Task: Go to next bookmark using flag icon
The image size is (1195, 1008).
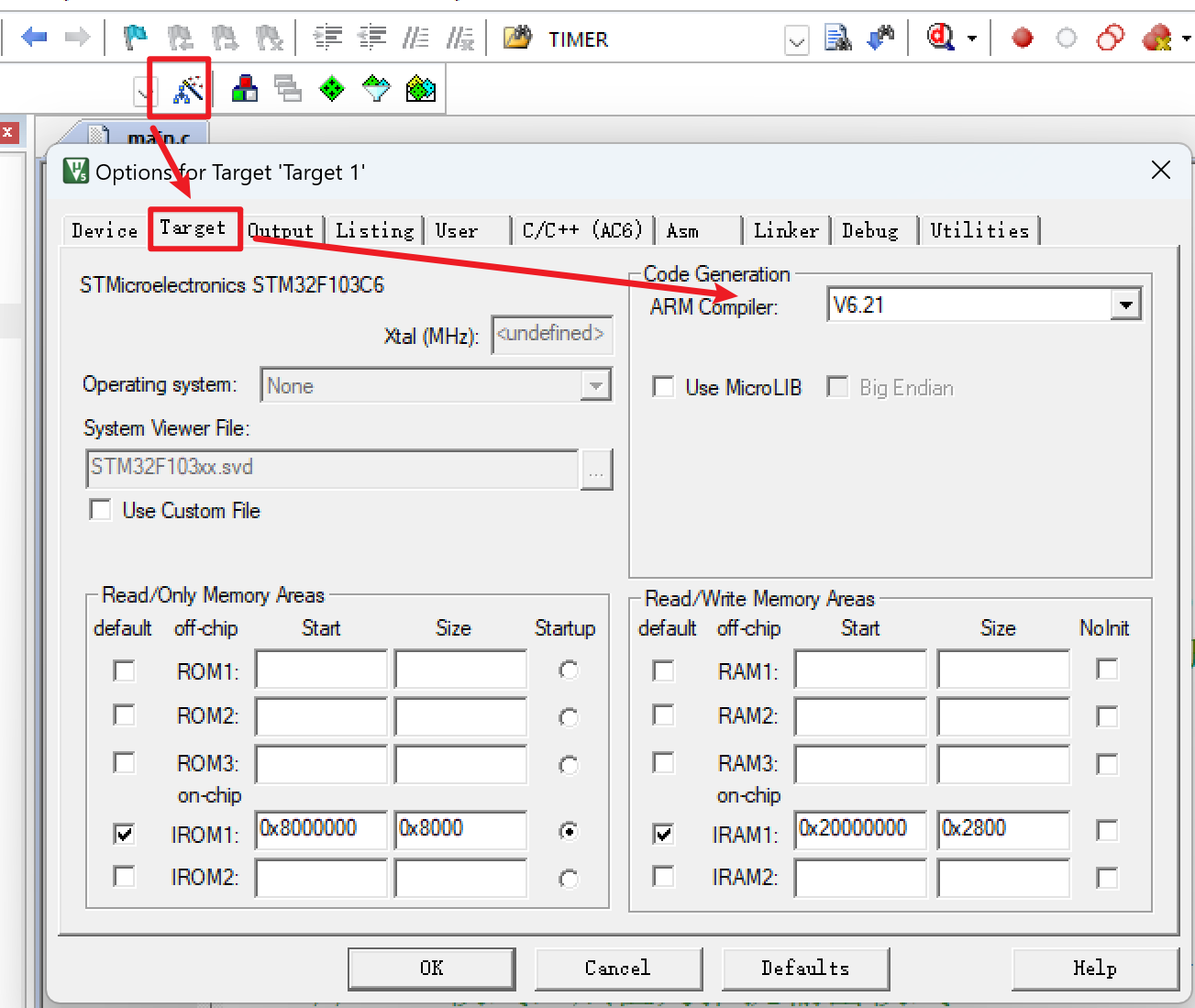Action: pos(225,38)
